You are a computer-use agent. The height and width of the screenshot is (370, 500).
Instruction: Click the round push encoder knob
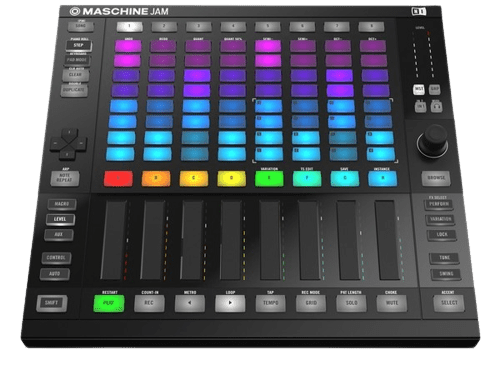pos(433,140)
